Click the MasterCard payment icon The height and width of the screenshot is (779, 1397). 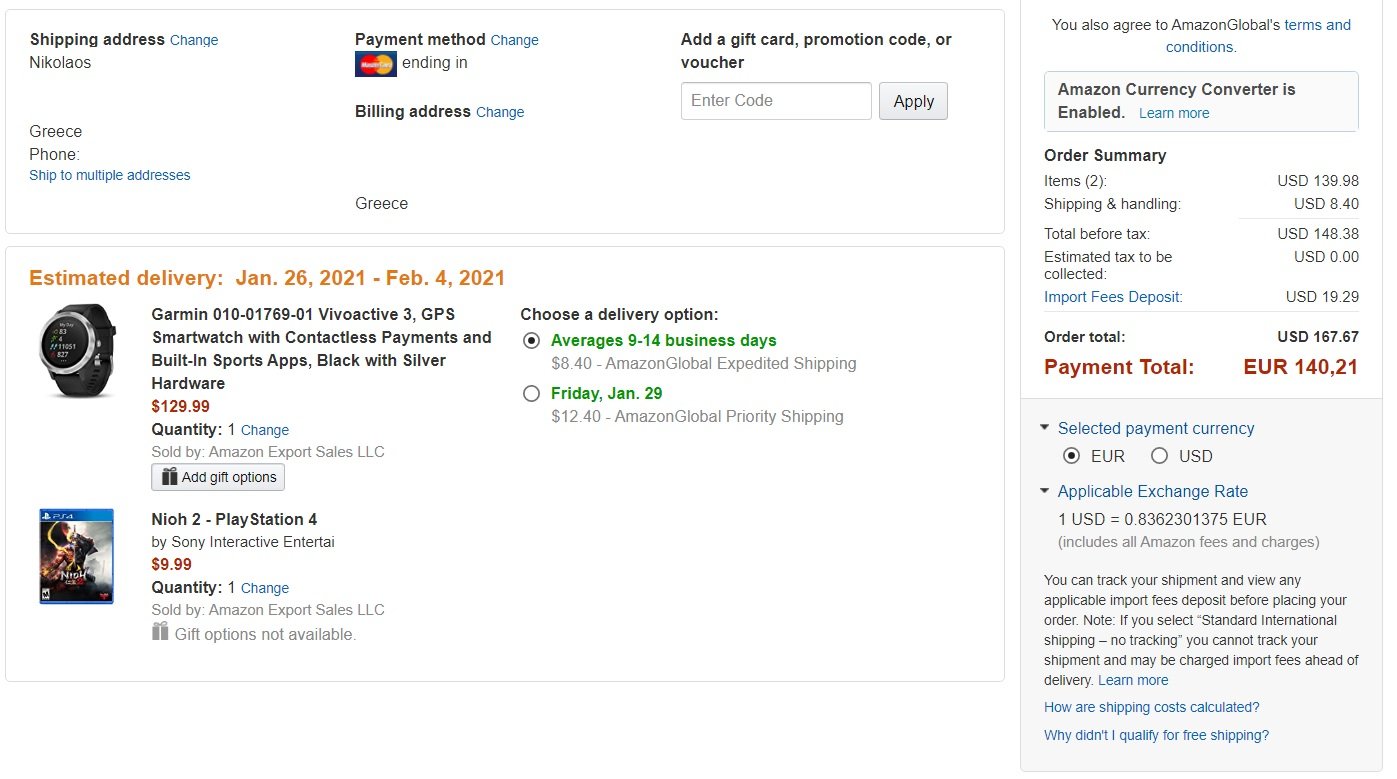pyautogui.click(x=376, y=64)
